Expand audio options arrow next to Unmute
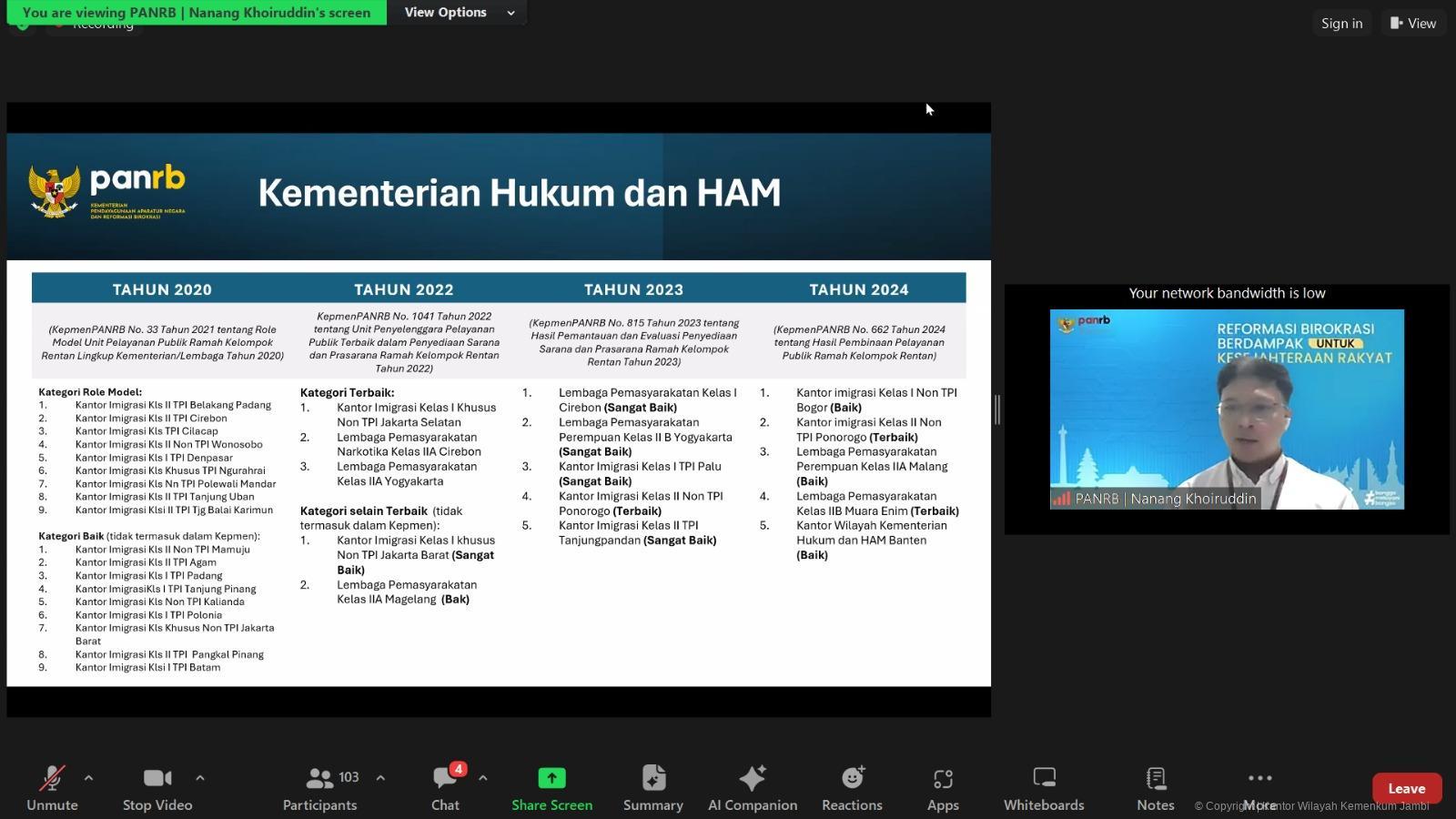Viewport: 1456px width, 819px height. point(88,778)
